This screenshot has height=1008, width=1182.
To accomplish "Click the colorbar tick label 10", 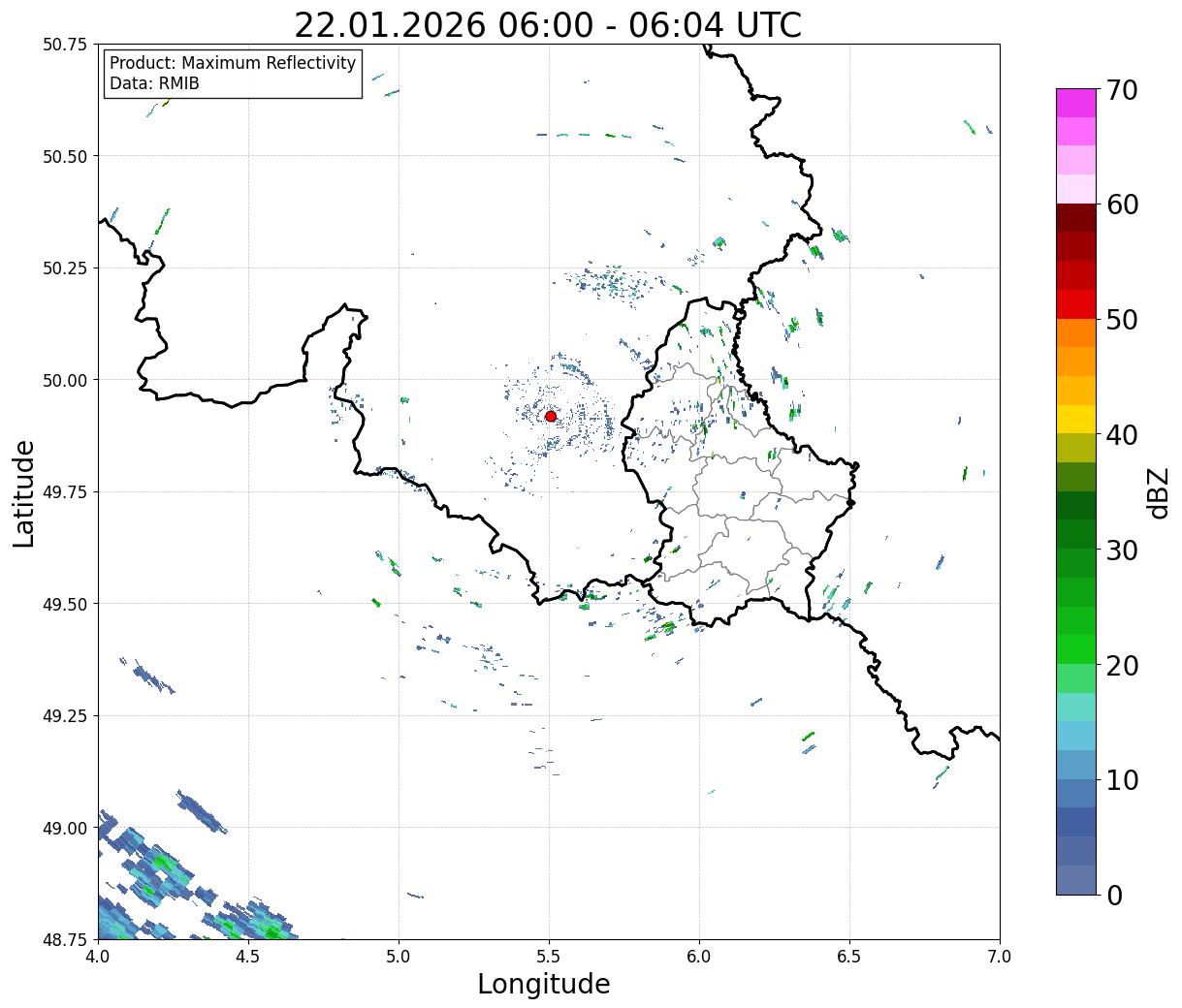I will pyautogui.click(x=1122, y=780).
